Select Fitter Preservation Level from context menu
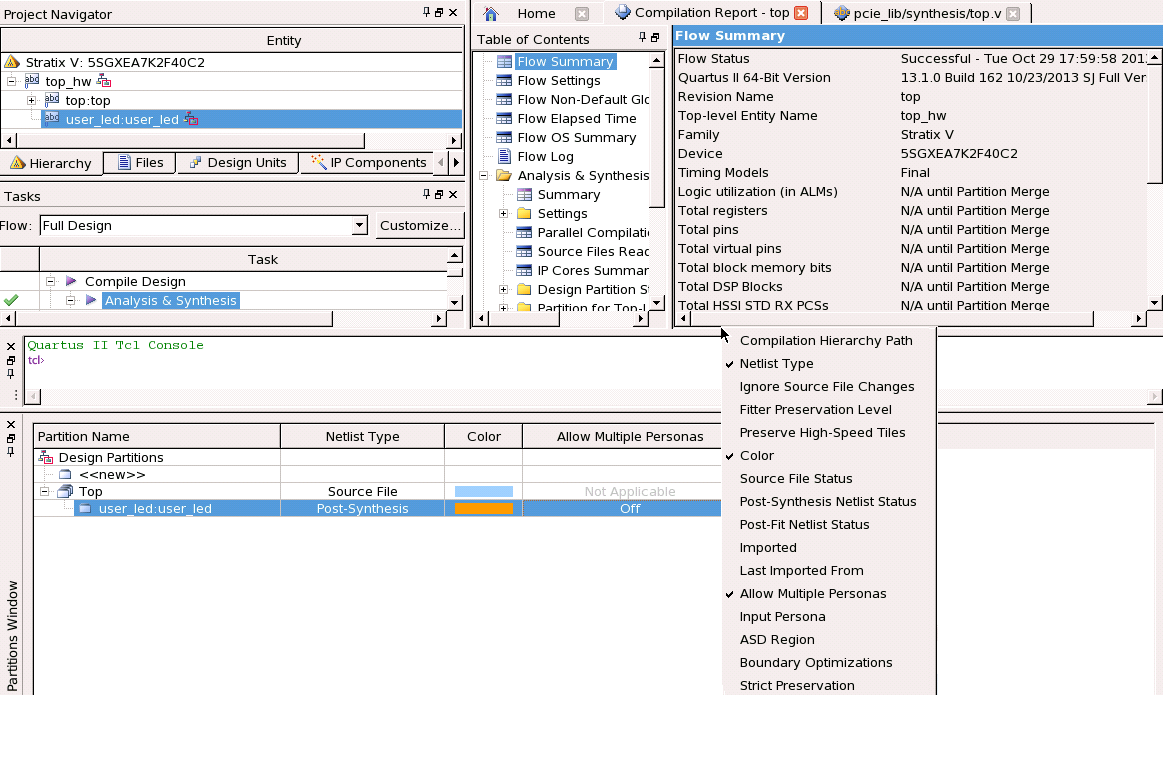This screenshot has height=776, width=1163. click(815, 410)
